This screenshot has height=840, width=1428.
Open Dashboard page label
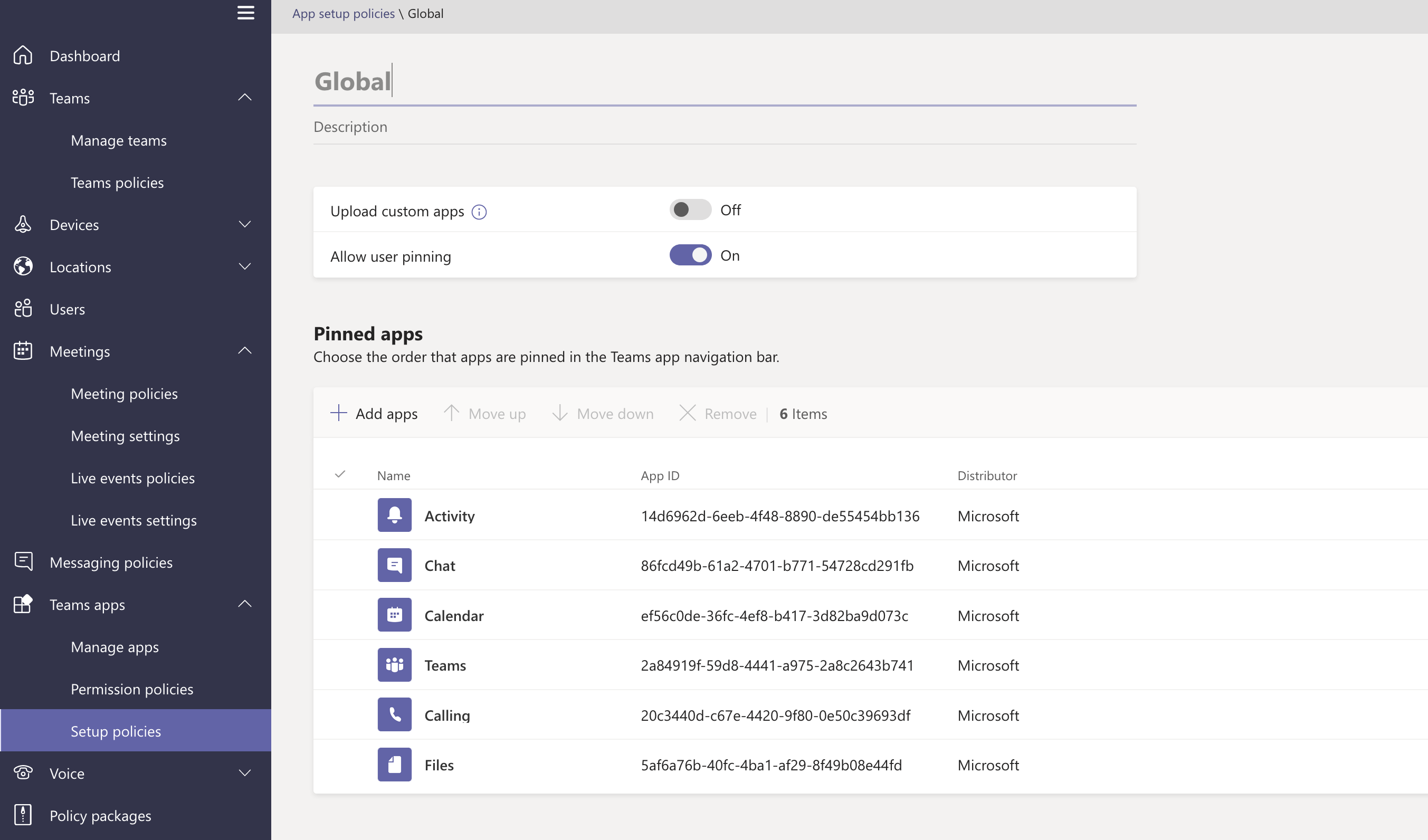click(x=85, y=55)
